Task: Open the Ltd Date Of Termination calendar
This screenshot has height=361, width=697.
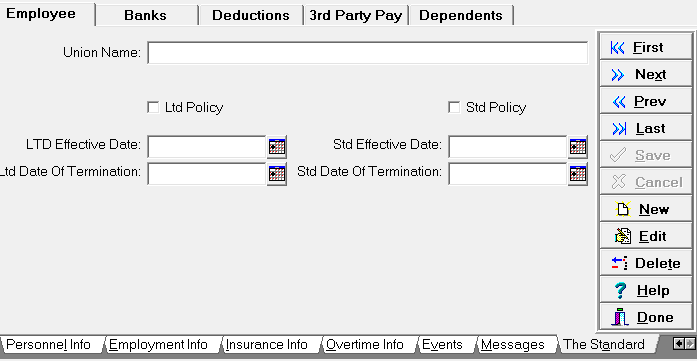Action: [x=277, y=174]
